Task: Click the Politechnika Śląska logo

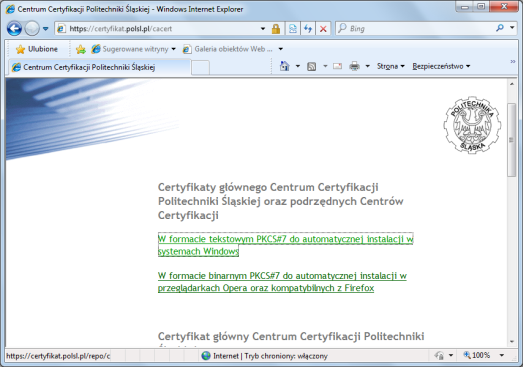Action: tap(472, 125)
